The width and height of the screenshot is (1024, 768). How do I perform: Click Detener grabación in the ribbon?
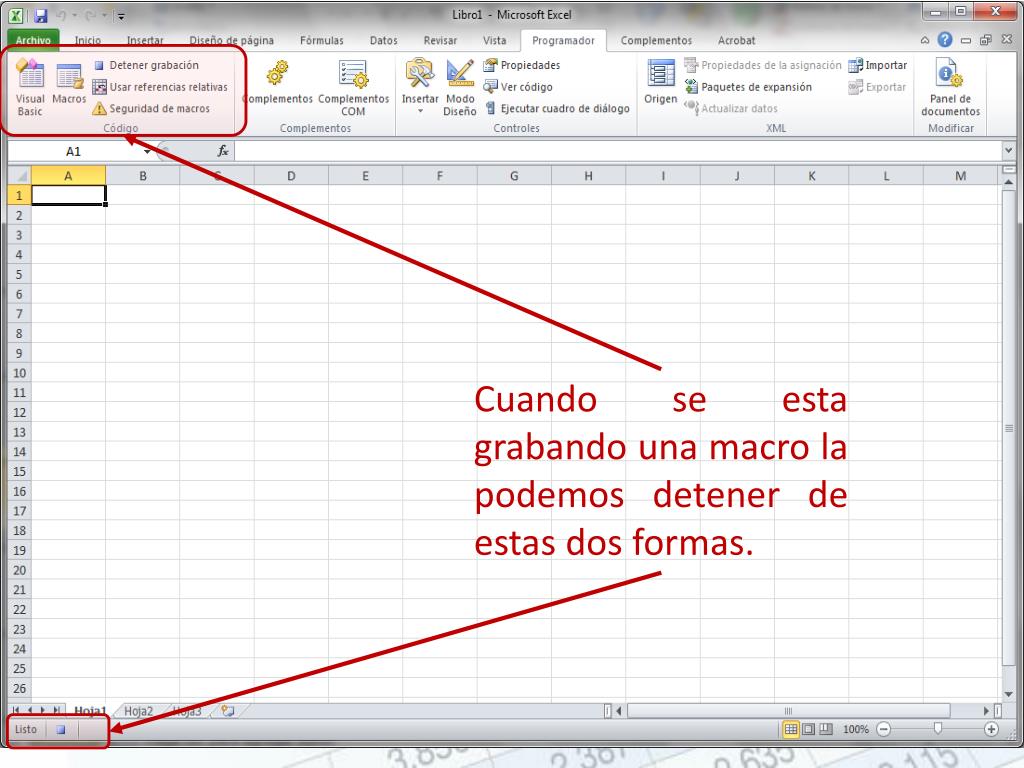pos(146,65)
